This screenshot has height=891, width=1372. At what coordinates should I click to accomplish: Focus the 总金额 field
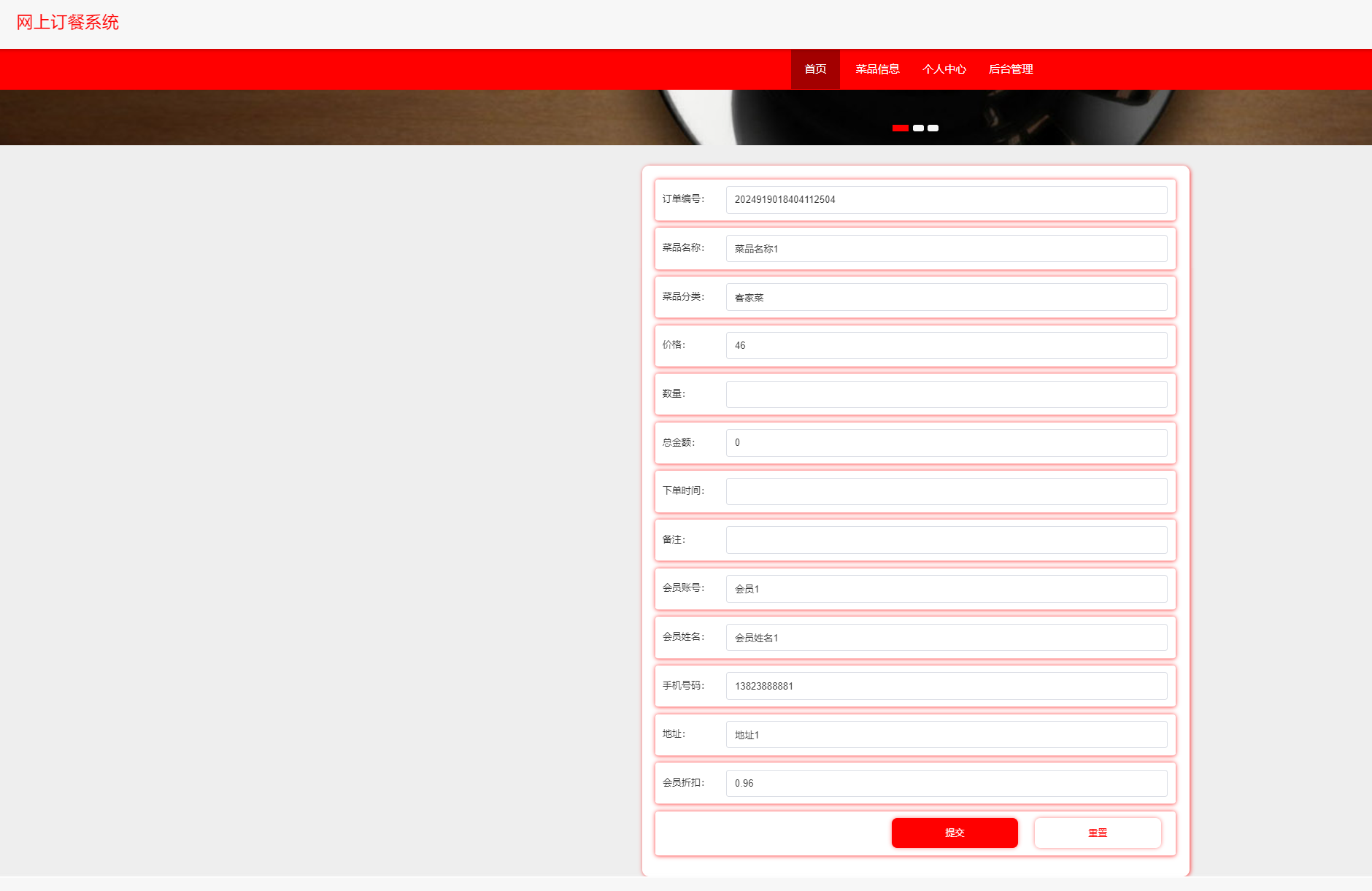tap(946, 443)
